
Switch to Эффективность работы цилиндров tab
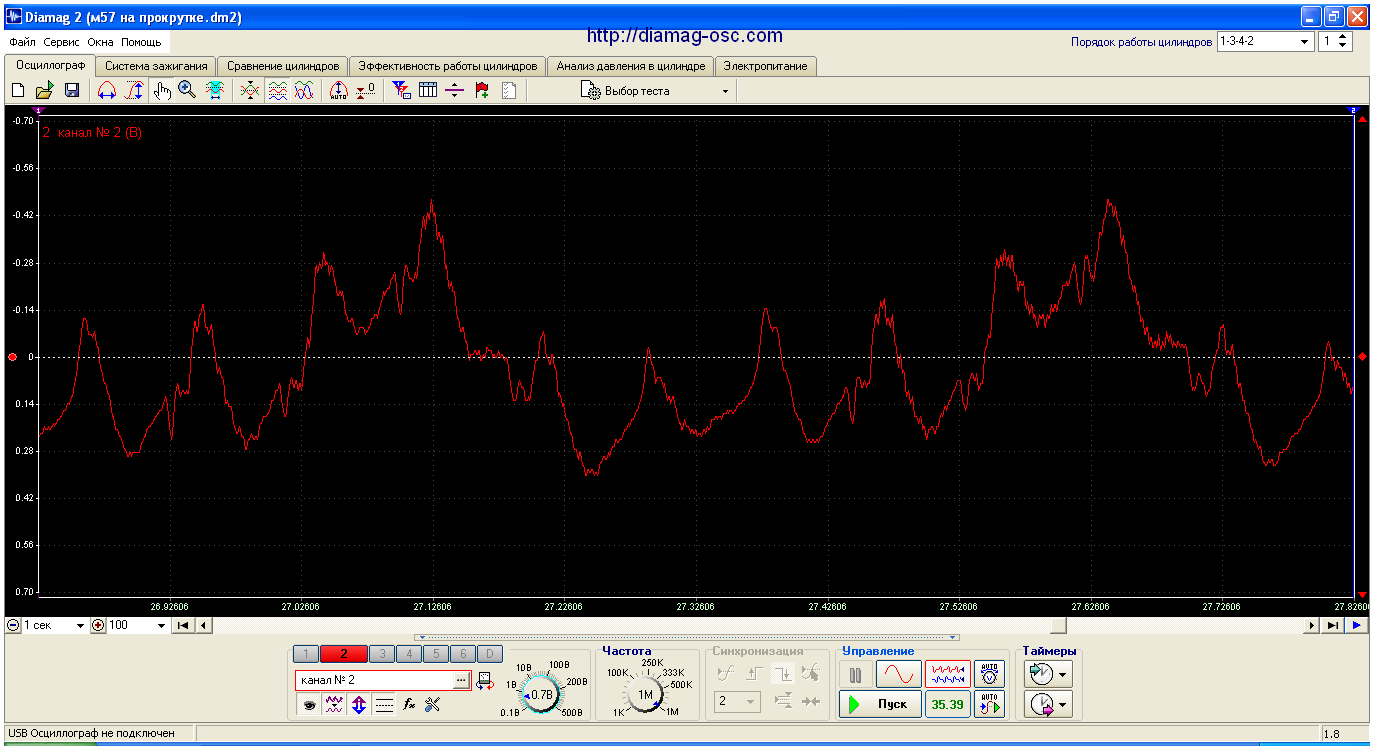(448, 66)
